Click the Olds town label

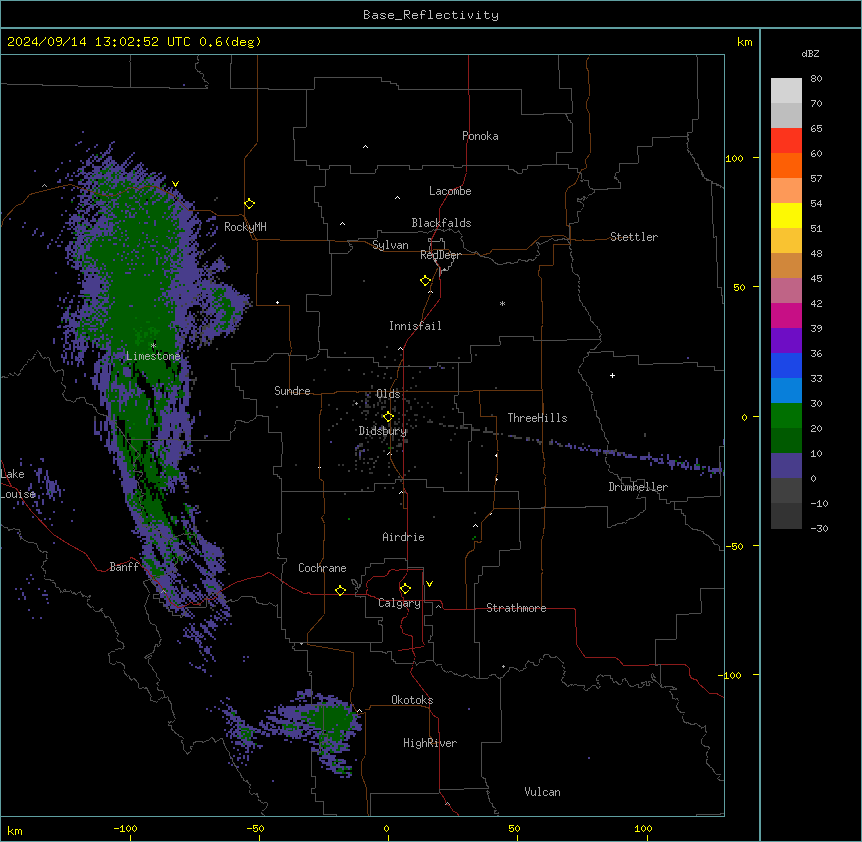tap(388, 394)
